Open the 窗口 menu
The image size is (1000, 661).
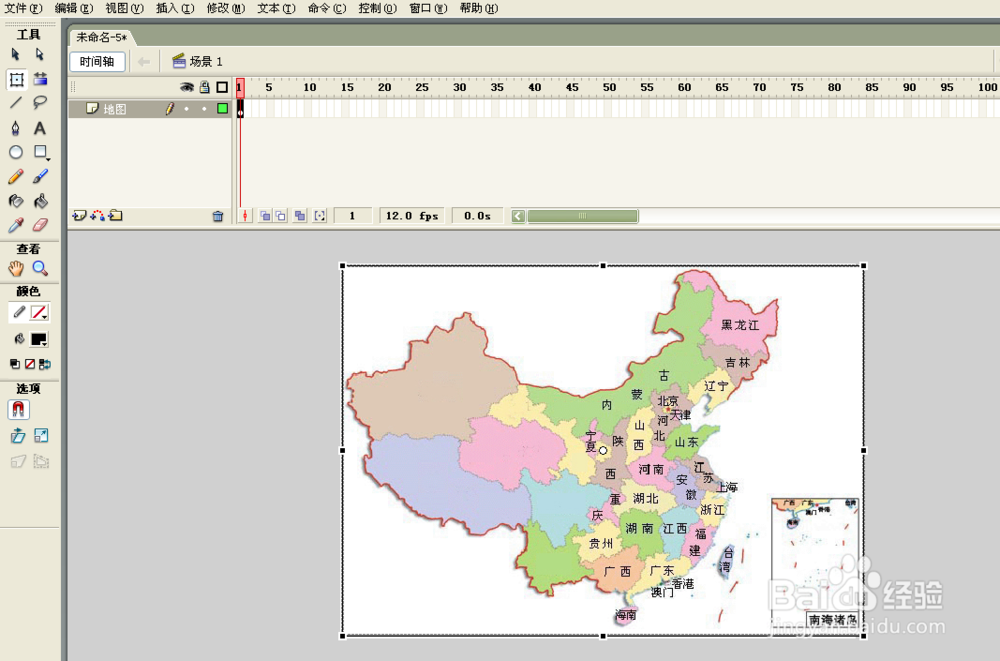[428, 8]
